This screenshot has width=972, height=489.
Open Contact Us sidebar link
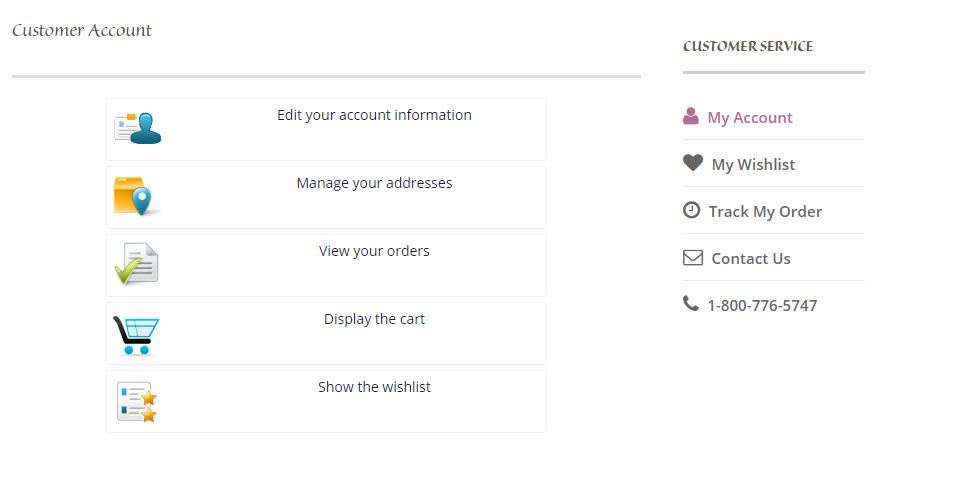[x=751, y=258]
